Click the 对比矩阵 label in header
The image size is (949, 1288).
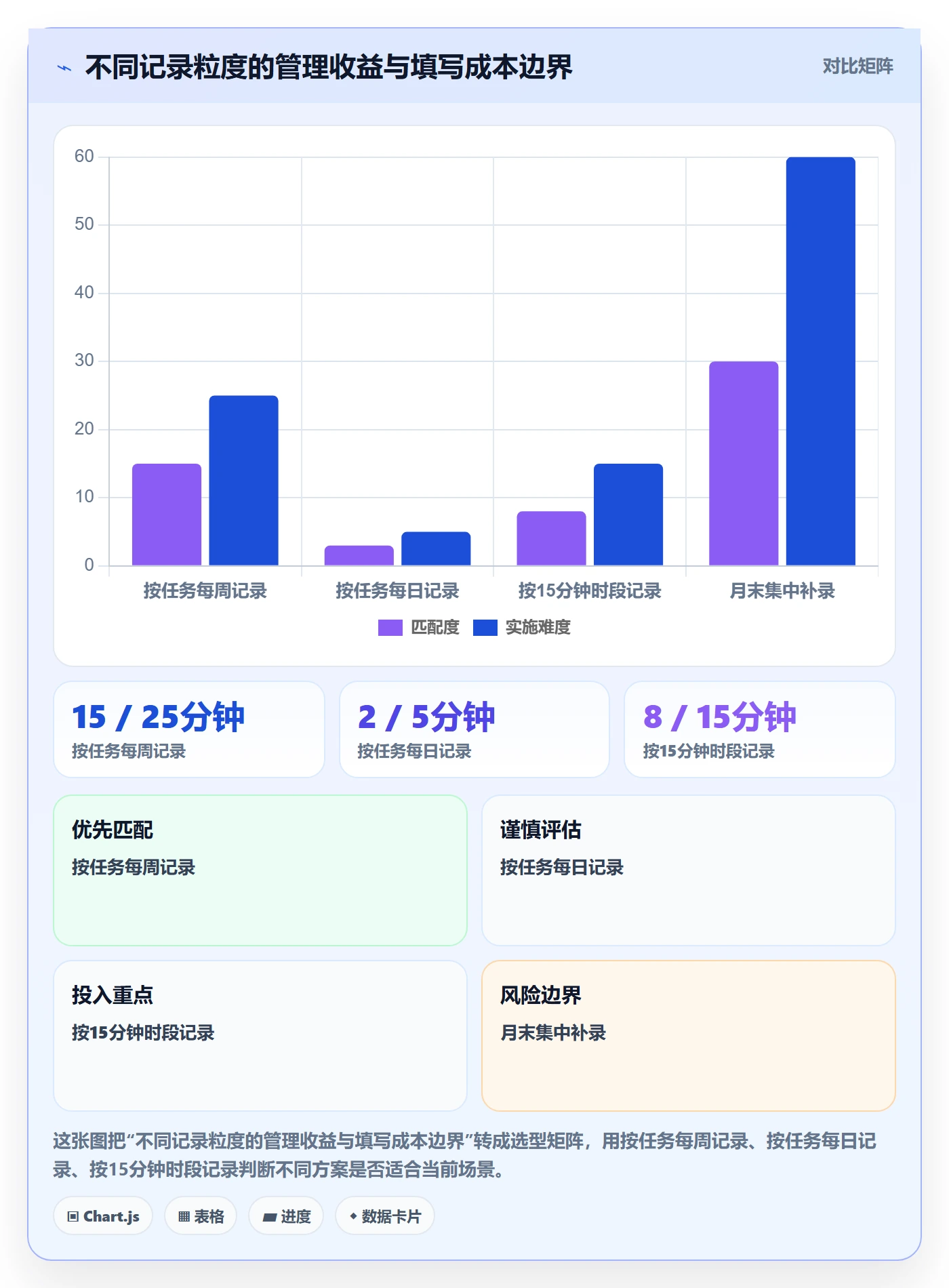(x=857, y=66)
